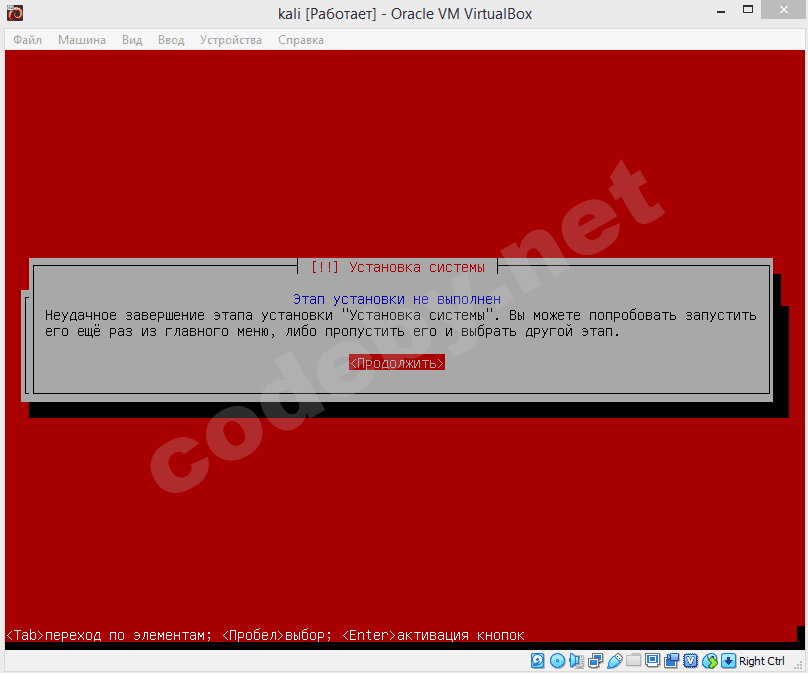The height and width of the screenshot is (673, 808).
Task: Click the Right Ctrl host key label
Action: [762, 661]
